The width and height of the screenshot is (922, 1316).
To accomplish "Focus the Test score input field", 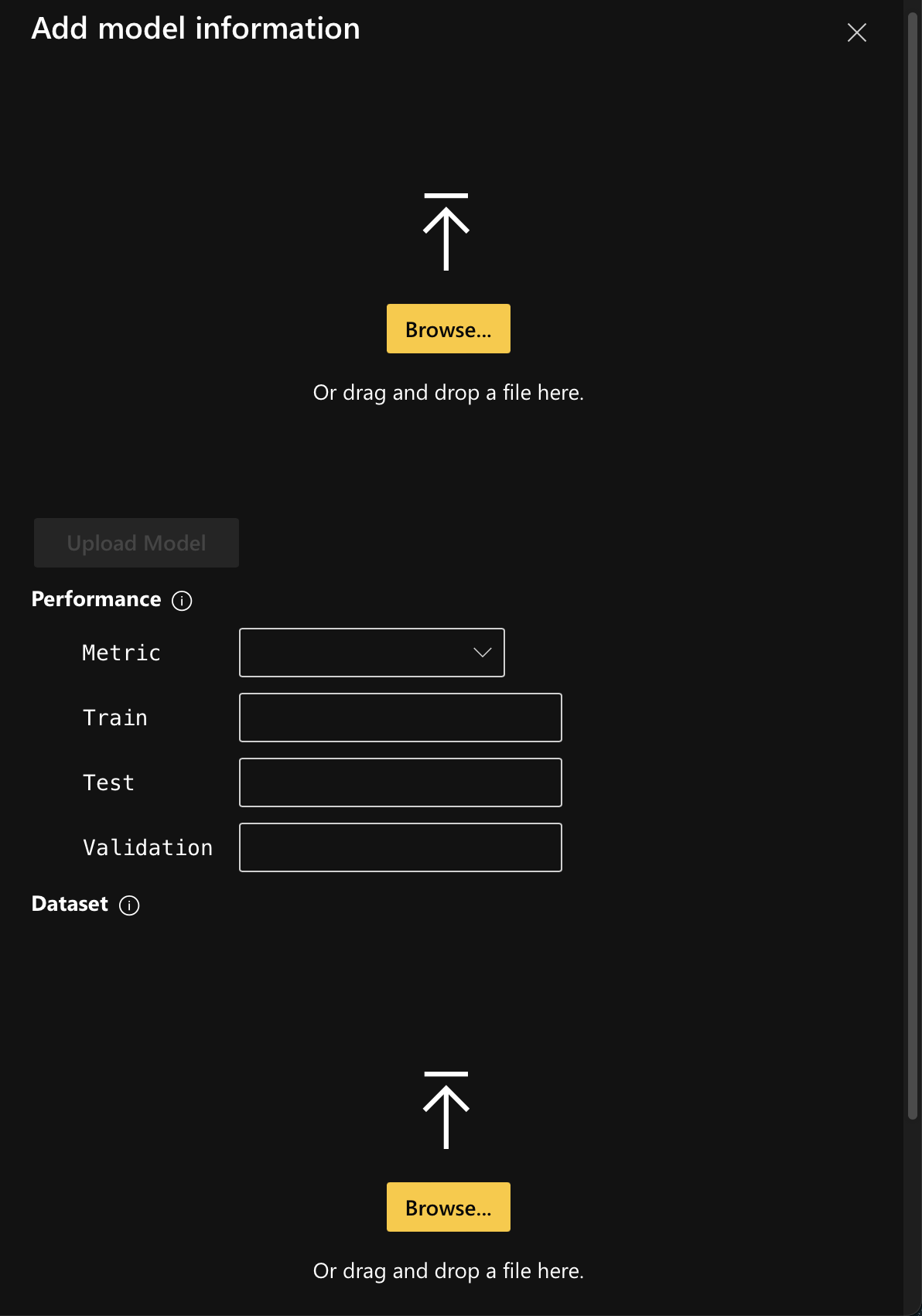I will [400, 782].
